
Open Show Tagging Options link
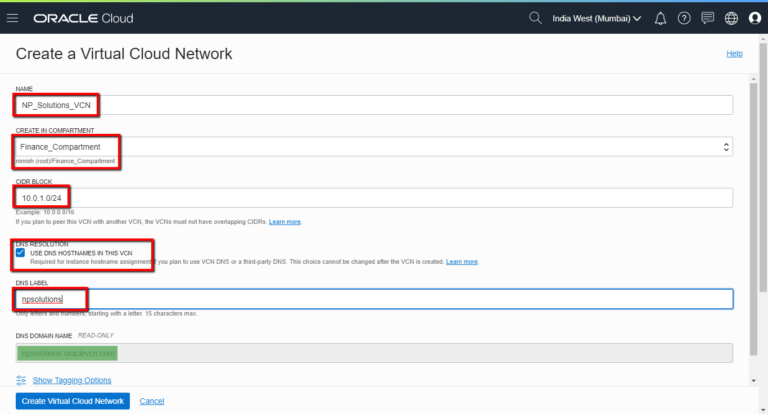coord(72,380)
